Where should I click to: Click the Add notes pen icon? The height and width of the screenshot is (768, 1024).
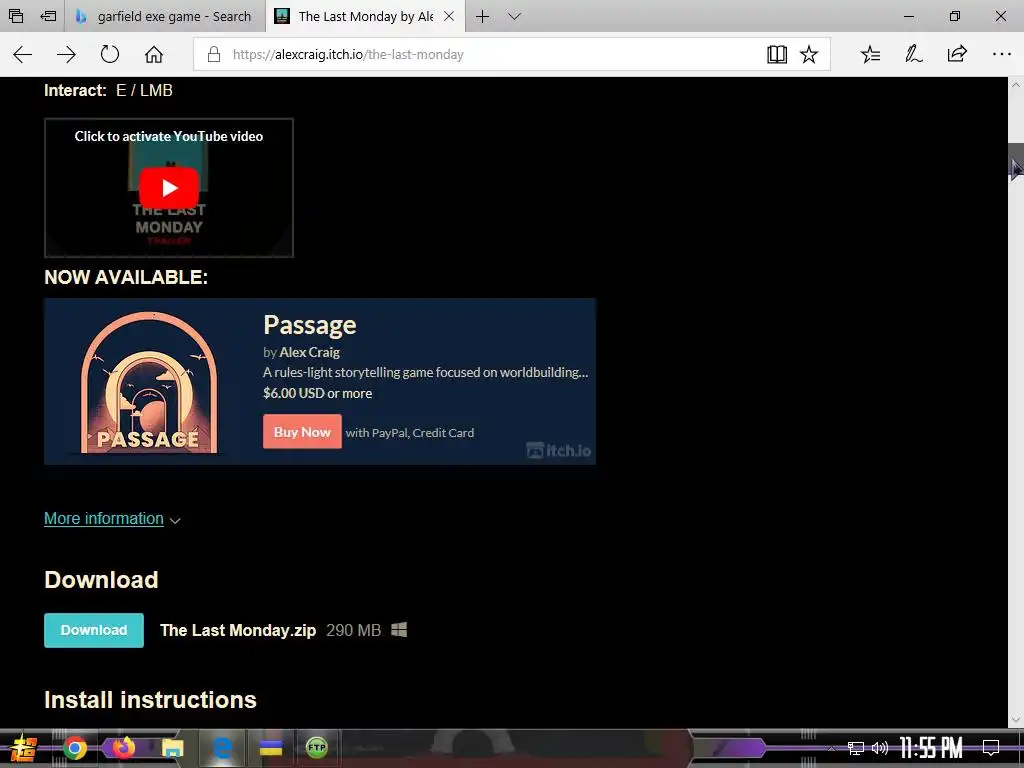[x=913, y=54]
